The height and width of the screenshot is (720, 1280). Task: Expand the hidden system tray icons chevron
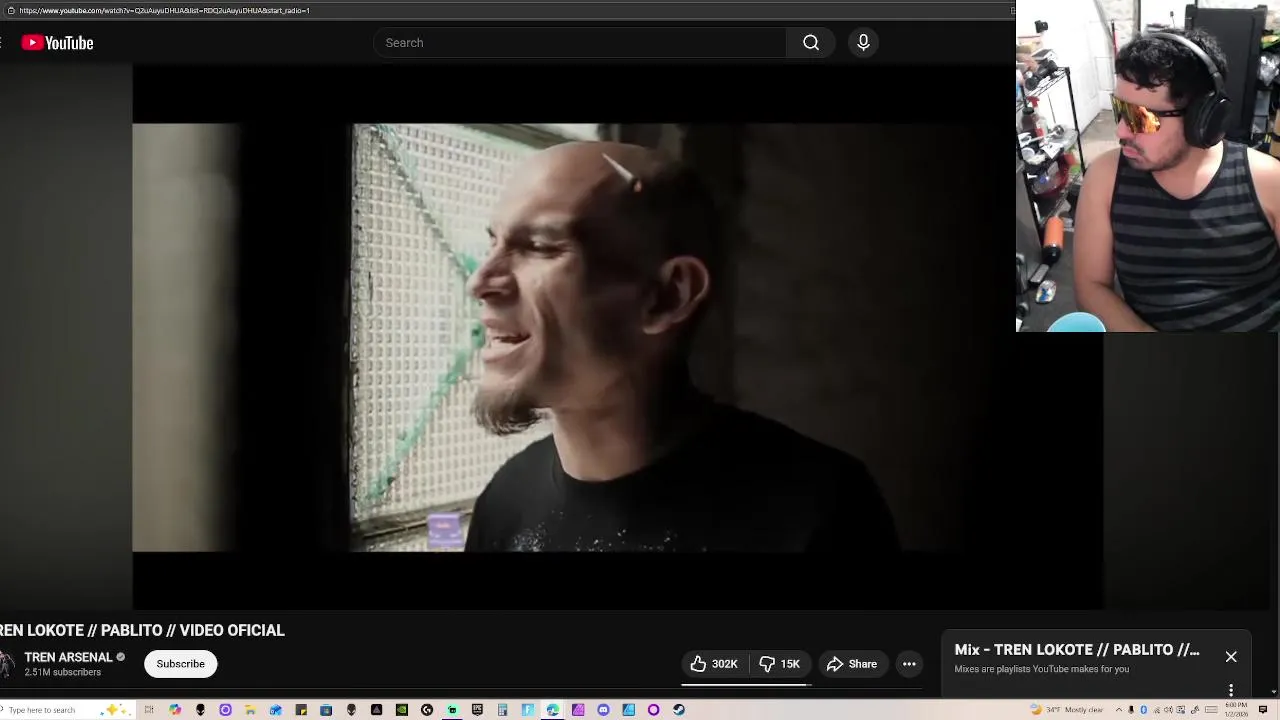[x=1119, y=710]
